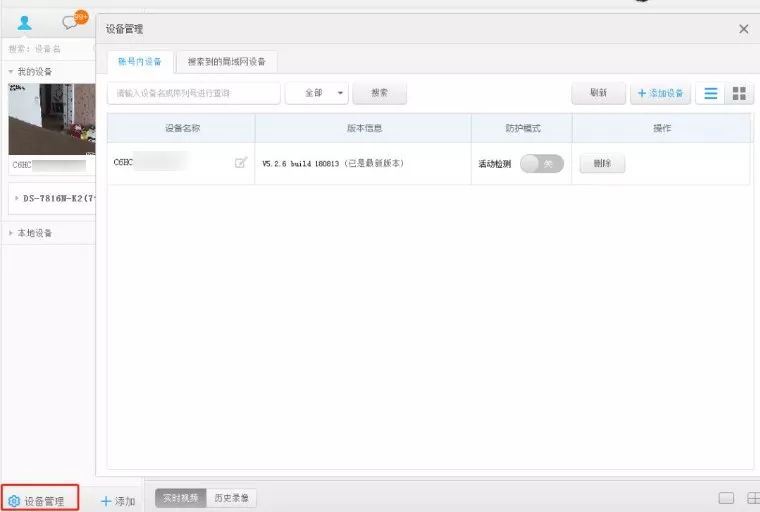
Task: Switch to the 搜索到的局域网设备 tab
Action: click(227, 62)
